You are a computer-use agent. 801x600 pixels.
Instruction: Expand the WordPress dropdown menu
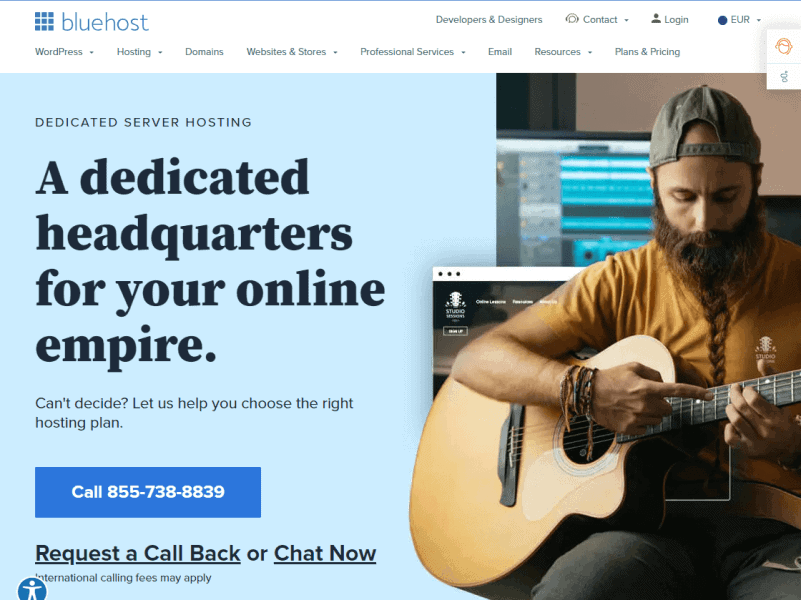coord(64,52)
